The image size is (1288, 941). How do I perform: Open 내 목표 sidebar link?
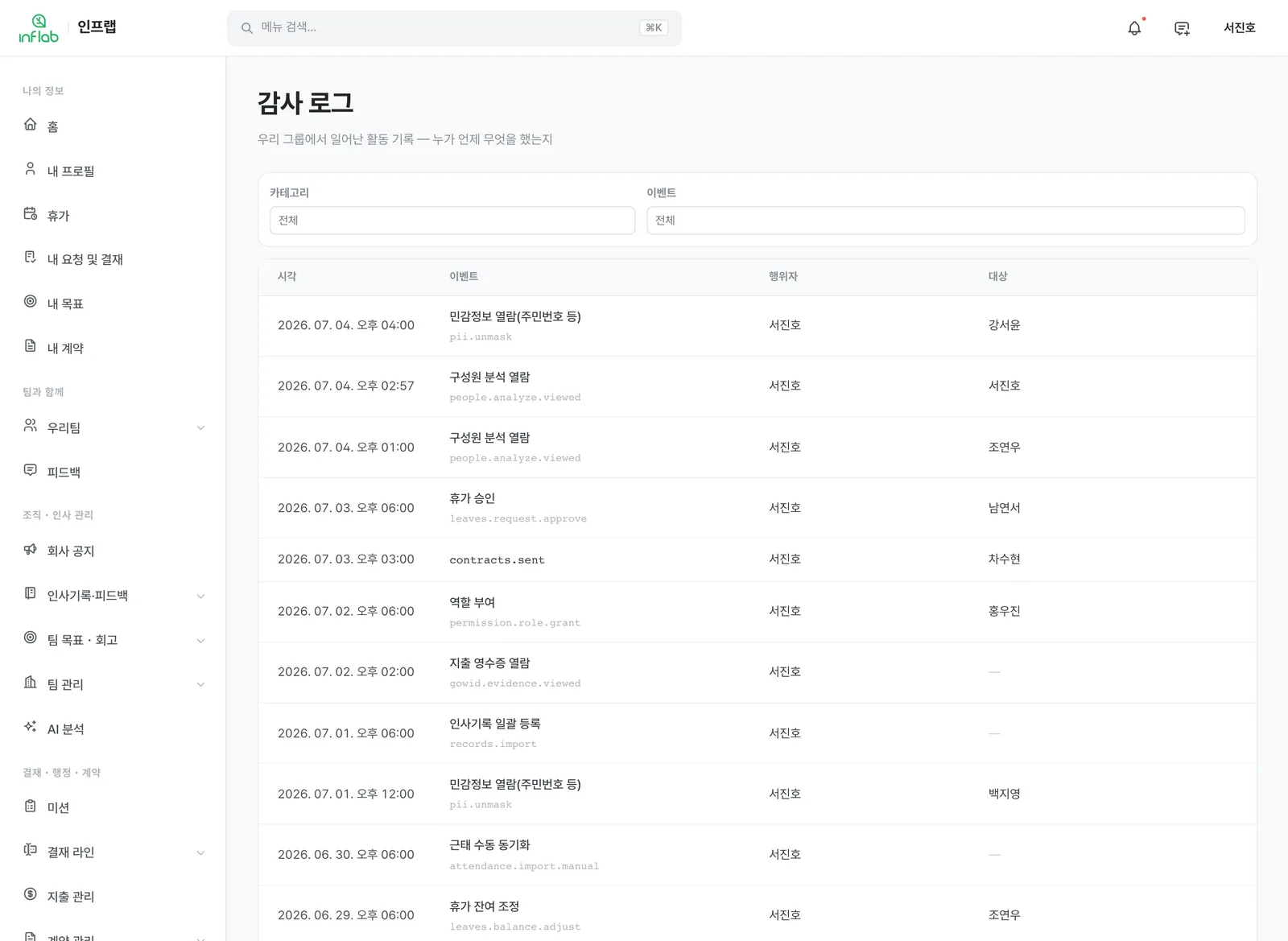[113, 303]
